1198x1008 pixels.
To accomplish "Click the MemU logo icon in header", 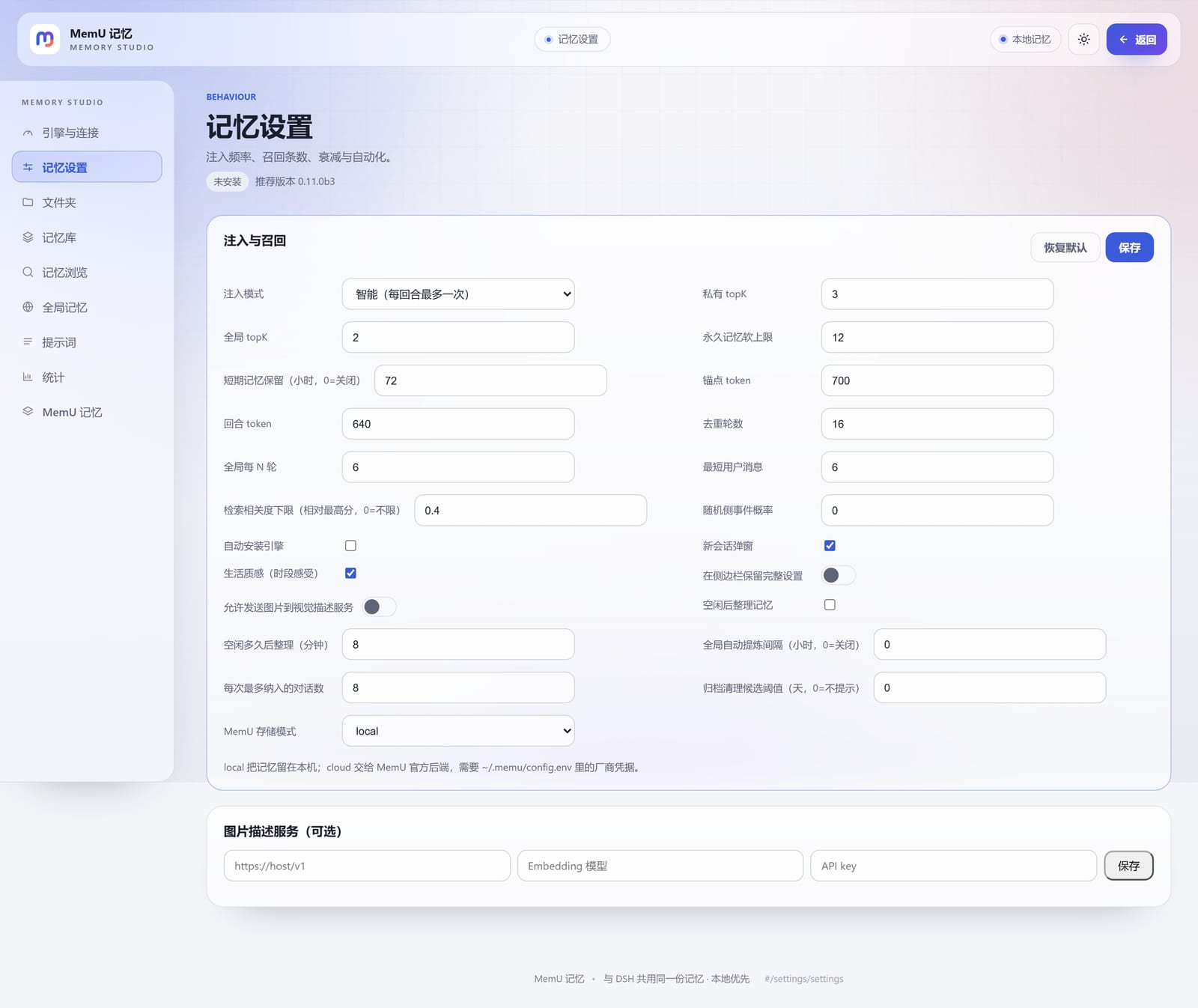I will point(45,39).
